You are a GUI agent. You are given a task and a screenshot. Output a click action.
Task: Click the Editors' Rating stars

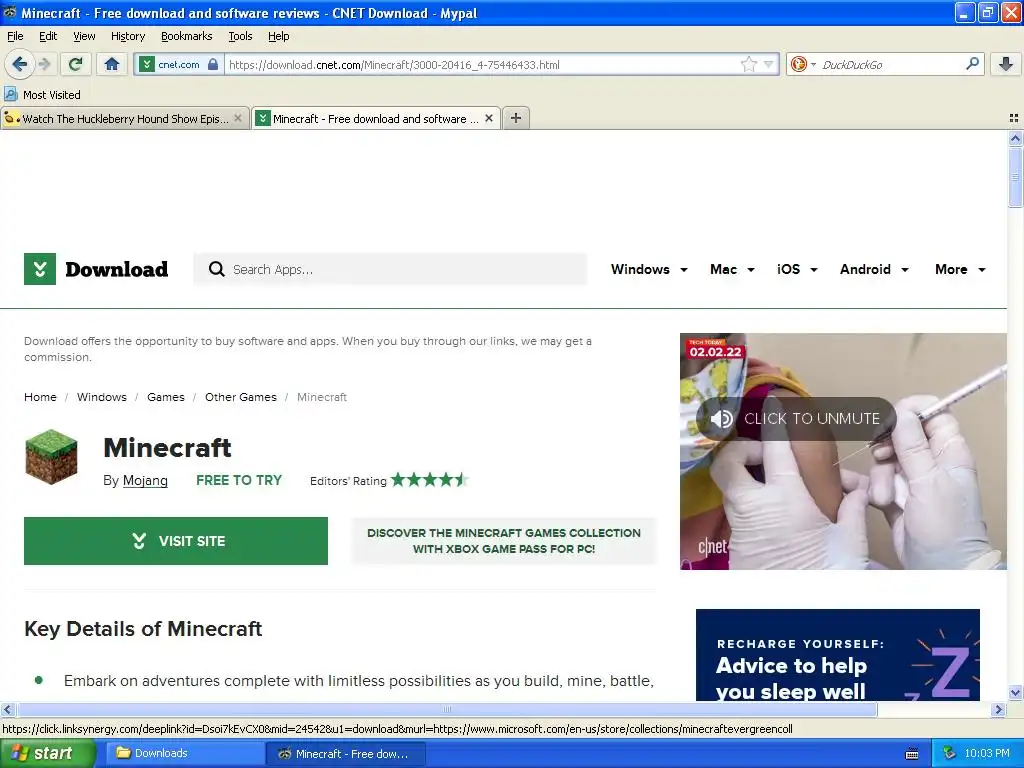pos(430,480)
